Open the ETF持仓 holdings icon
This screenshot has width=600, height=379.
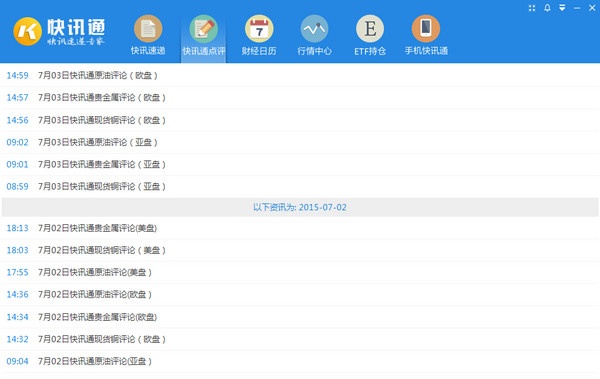pos(370,29)
